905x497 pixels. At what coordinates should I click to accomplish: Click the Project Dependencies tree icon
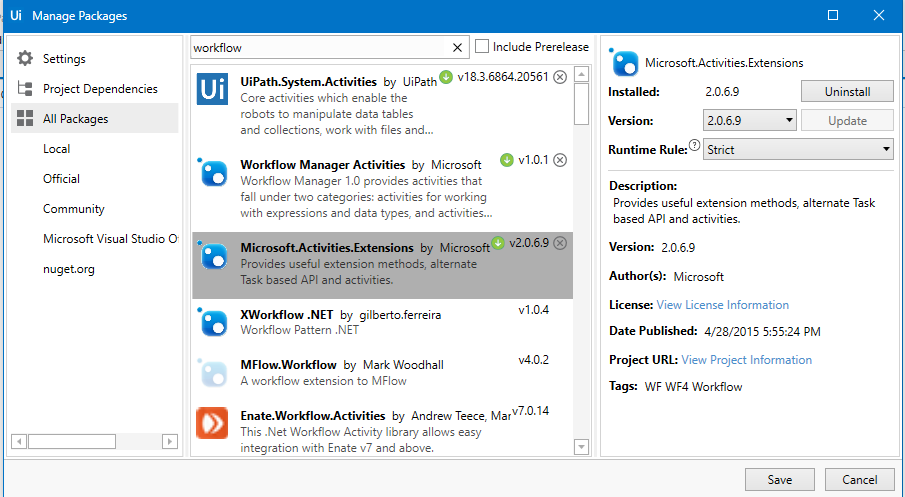coord(25,88)
